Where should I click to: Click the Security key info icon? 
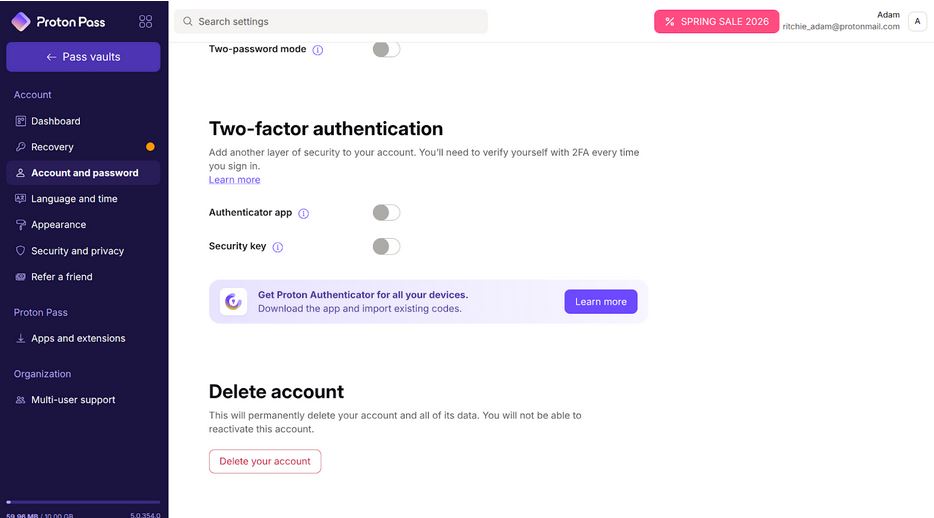click(x=278, y=247)
